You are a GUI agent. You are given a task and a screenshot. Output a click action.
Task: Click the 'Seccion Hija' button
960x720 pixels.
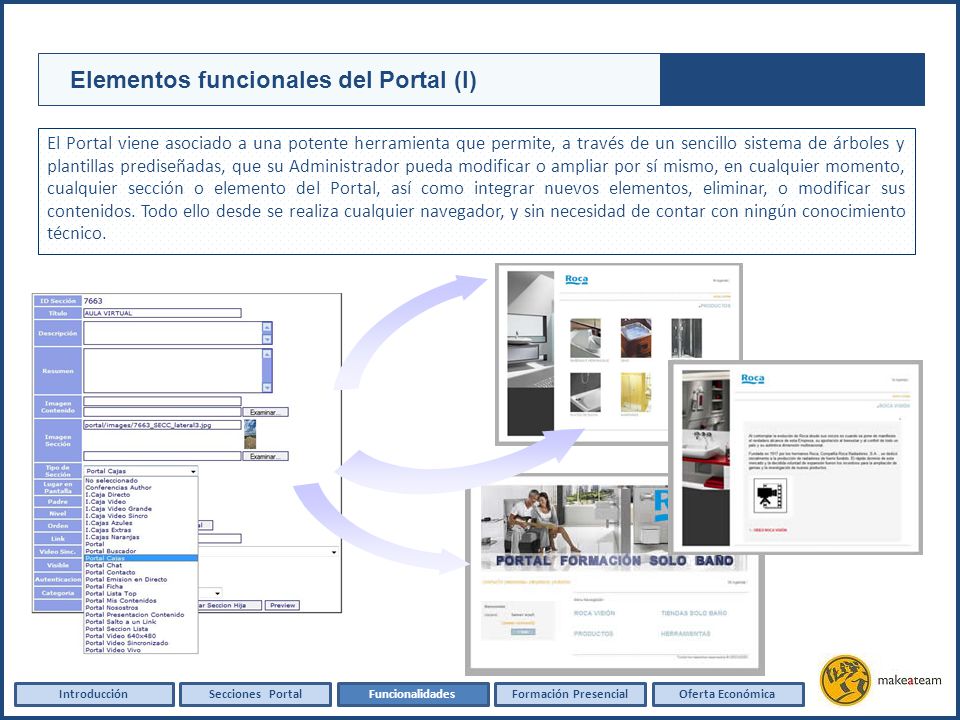pyautogui.click(x=230, y=606)
